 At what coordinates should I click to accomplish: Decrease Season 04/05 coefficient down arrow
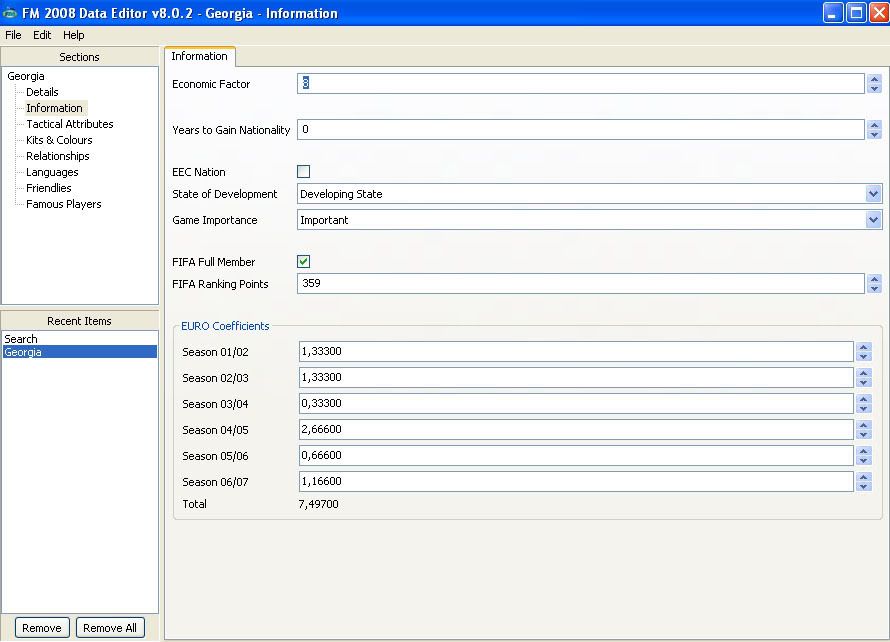tap(863, 435)
